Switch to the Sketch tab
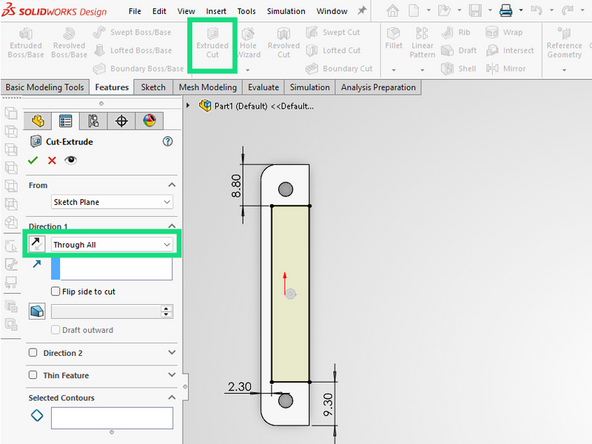Image resolution: width=592 pixels, height=444 pixels. coord(153,87)
